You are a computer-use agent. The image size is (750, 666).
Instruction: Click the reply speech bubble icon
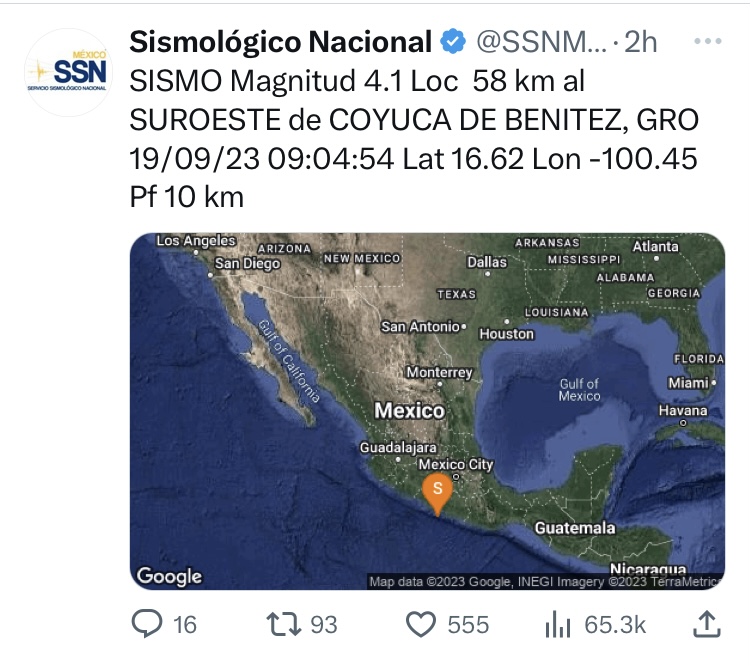pyautogui.click(x=146, y=624)
